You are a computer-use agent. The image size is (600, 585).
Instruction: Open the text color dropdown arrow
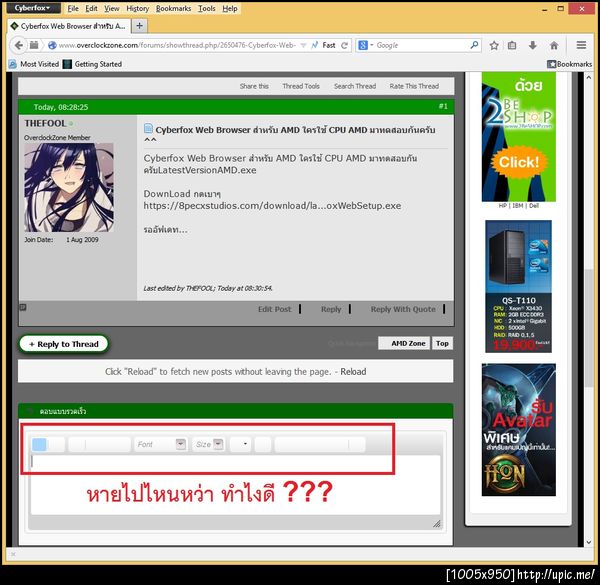tap(245, 444)
